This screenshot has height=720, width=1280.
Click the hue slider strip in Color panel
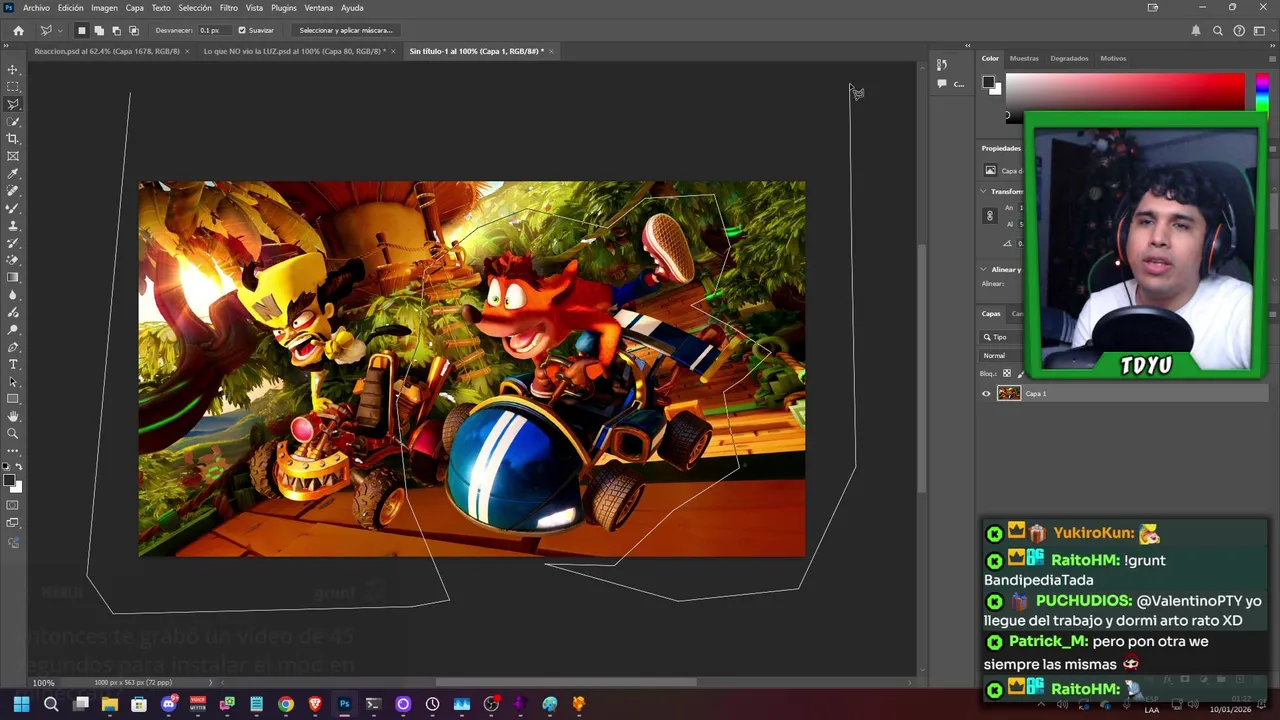(x=1262, y=92)
